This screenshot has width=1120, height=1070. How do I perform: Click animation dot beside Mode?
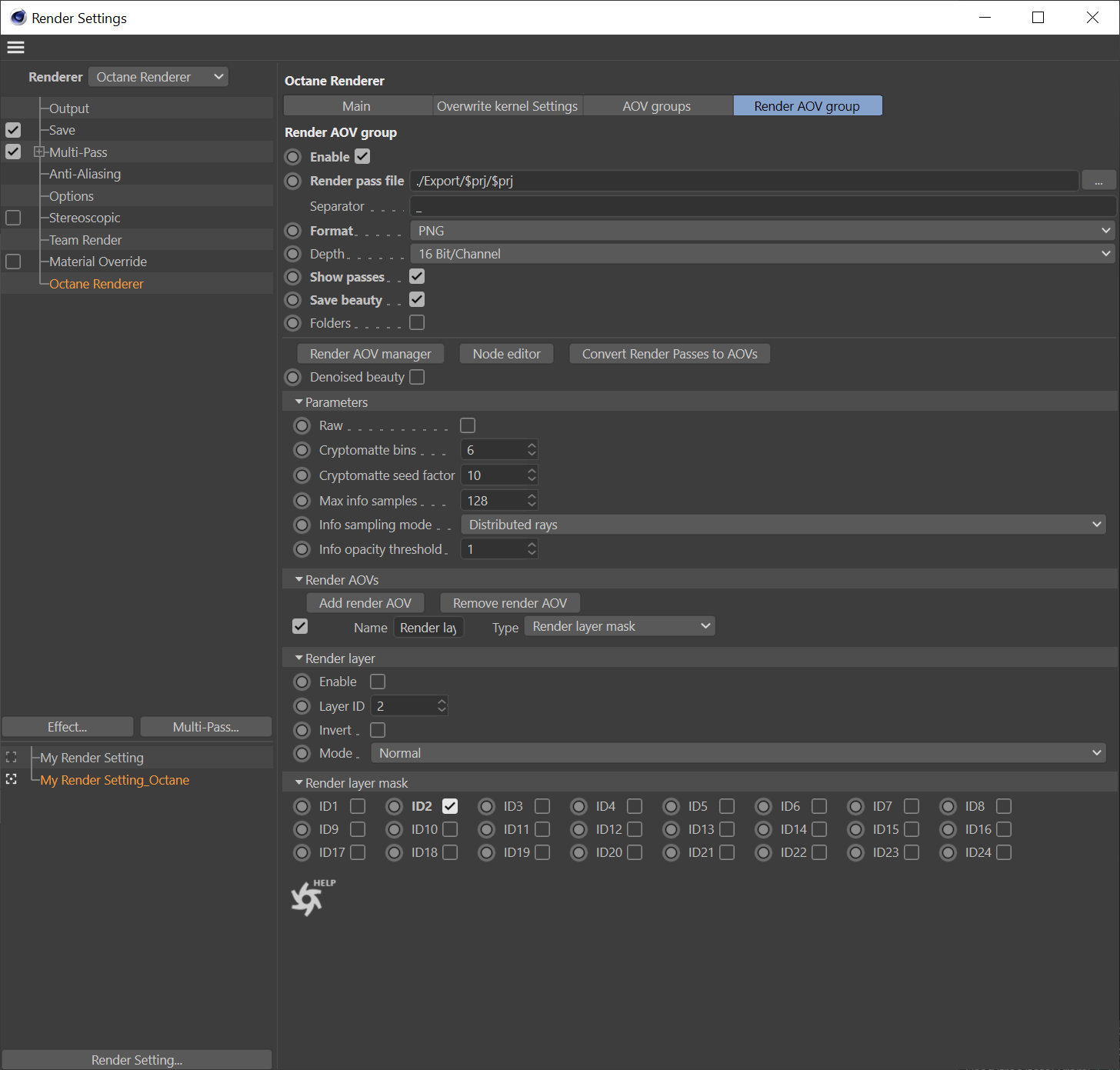(302, 753)
